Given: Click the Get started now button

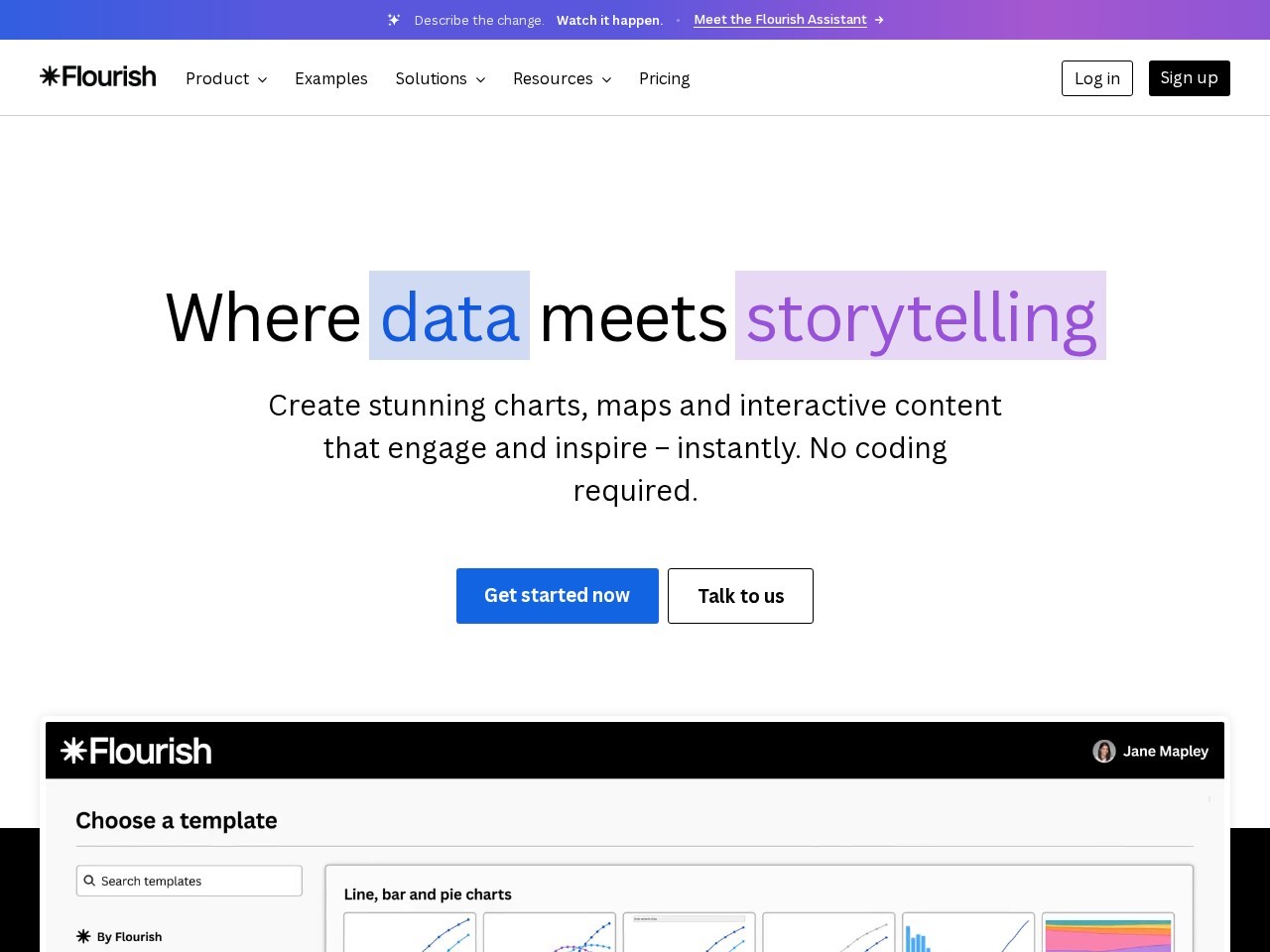Looking at the screenshot, I should click(558, 596).
